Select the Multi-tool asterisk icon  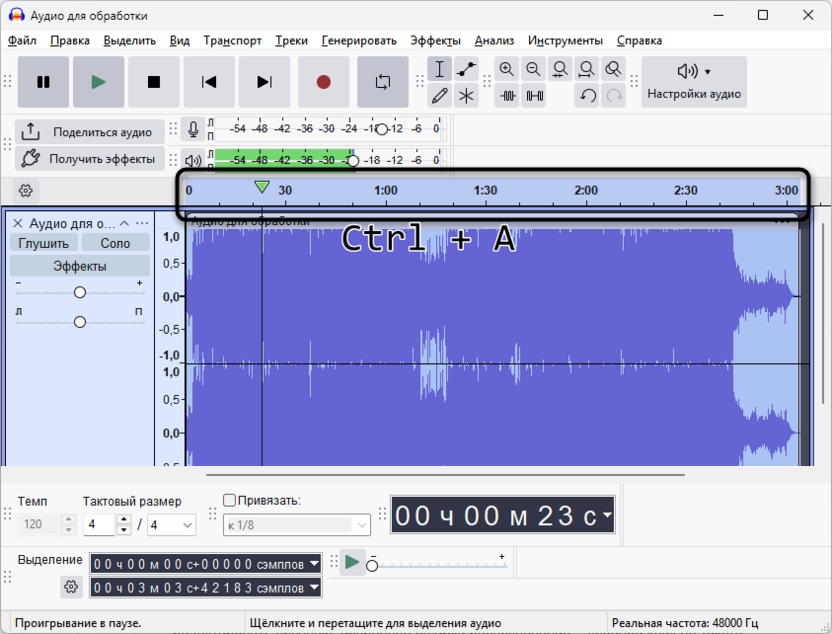[466, 95]
